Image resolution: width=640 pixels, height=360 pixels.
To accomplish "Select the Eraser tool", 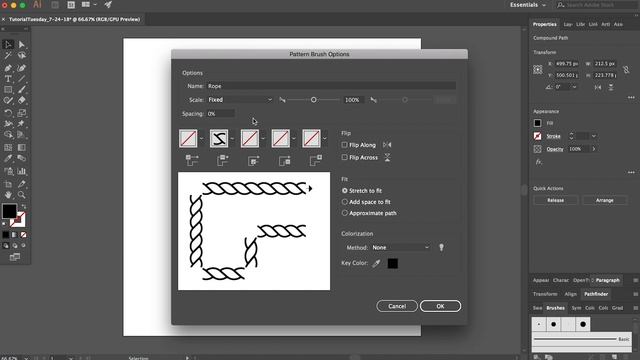I will tap(22, 100).
